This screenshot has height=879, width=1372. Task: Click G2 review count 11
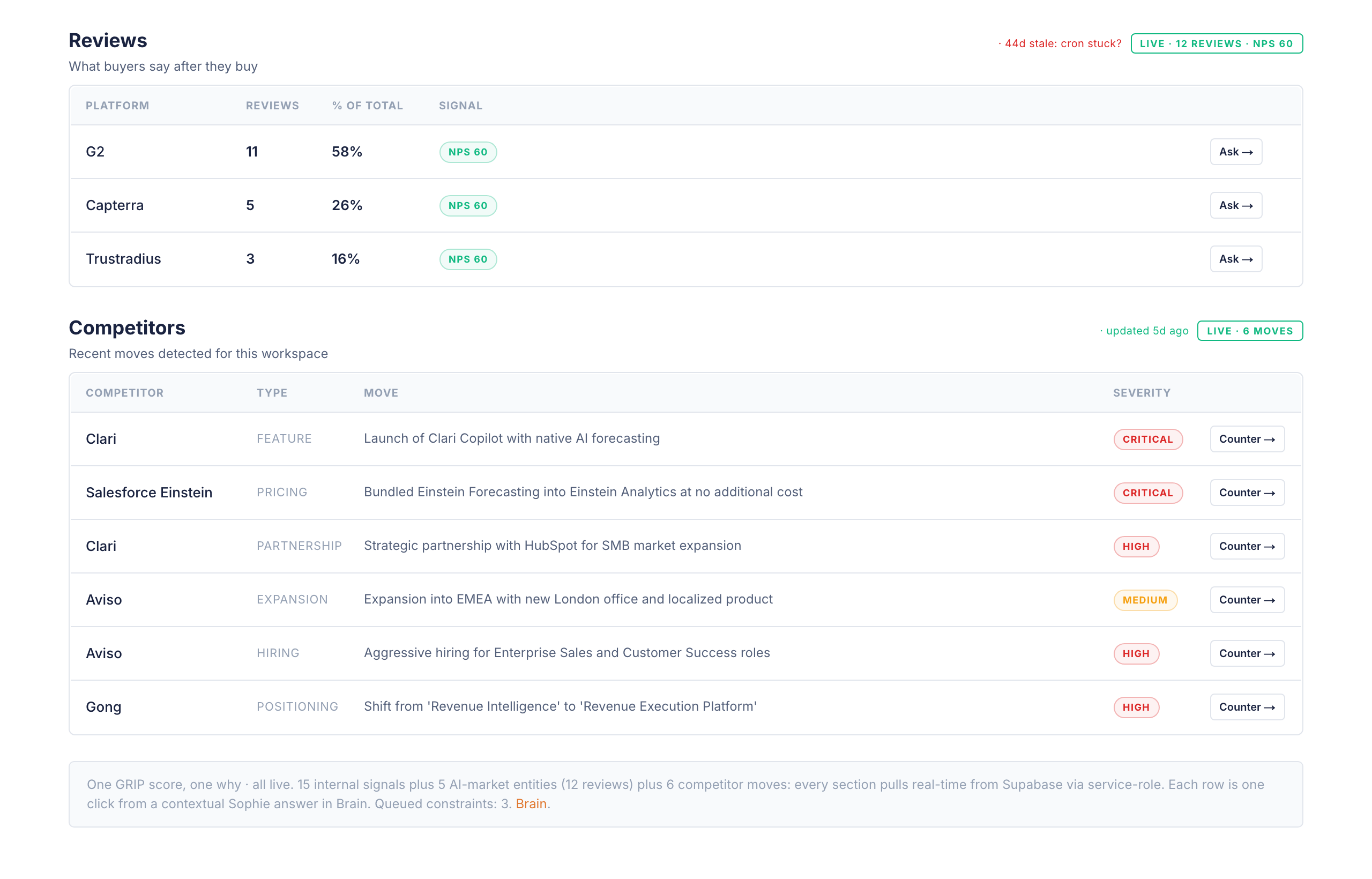tap(252, 152)
